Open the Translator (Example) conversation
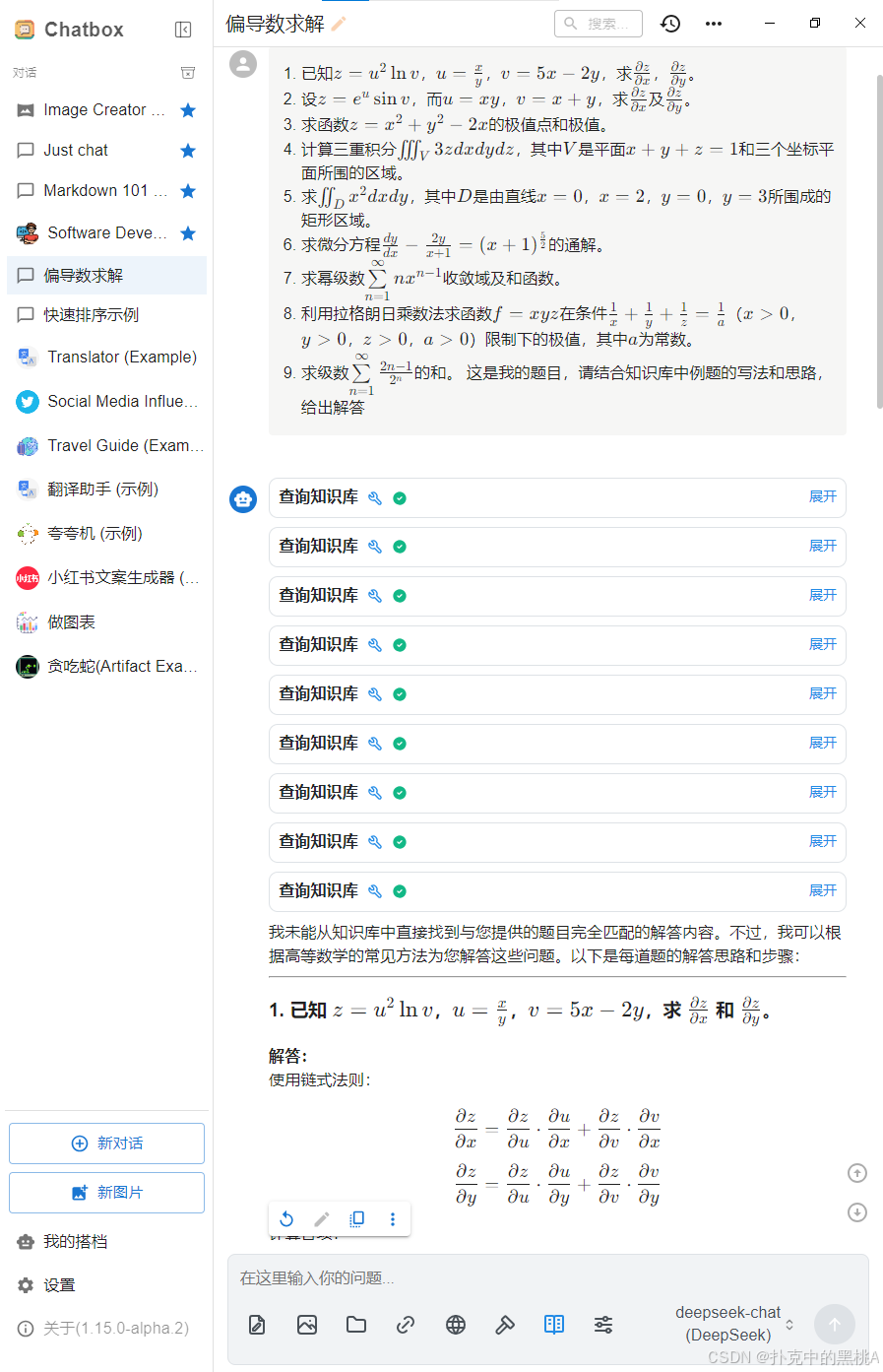The width and height of the screenshot is (883, 1372). pyautogui.click(x=106, y=357)
